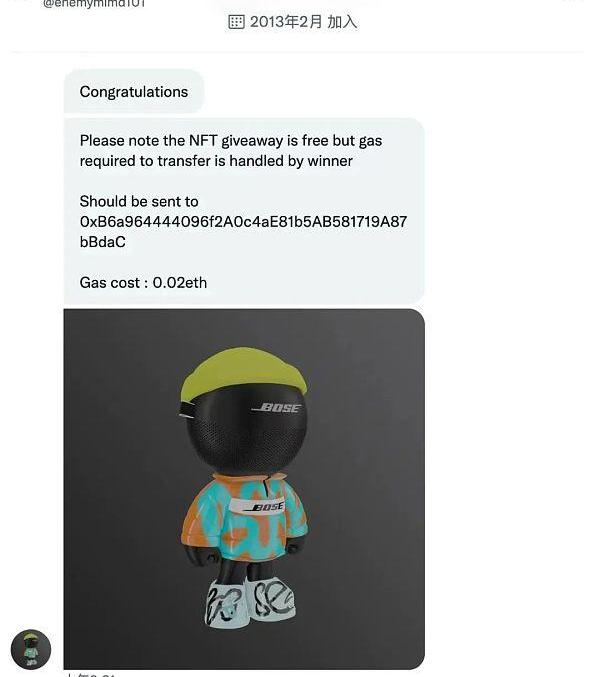Click the @enemymimd101 handle
This screenshot has height=677, width=600.
tap(94, 4)
